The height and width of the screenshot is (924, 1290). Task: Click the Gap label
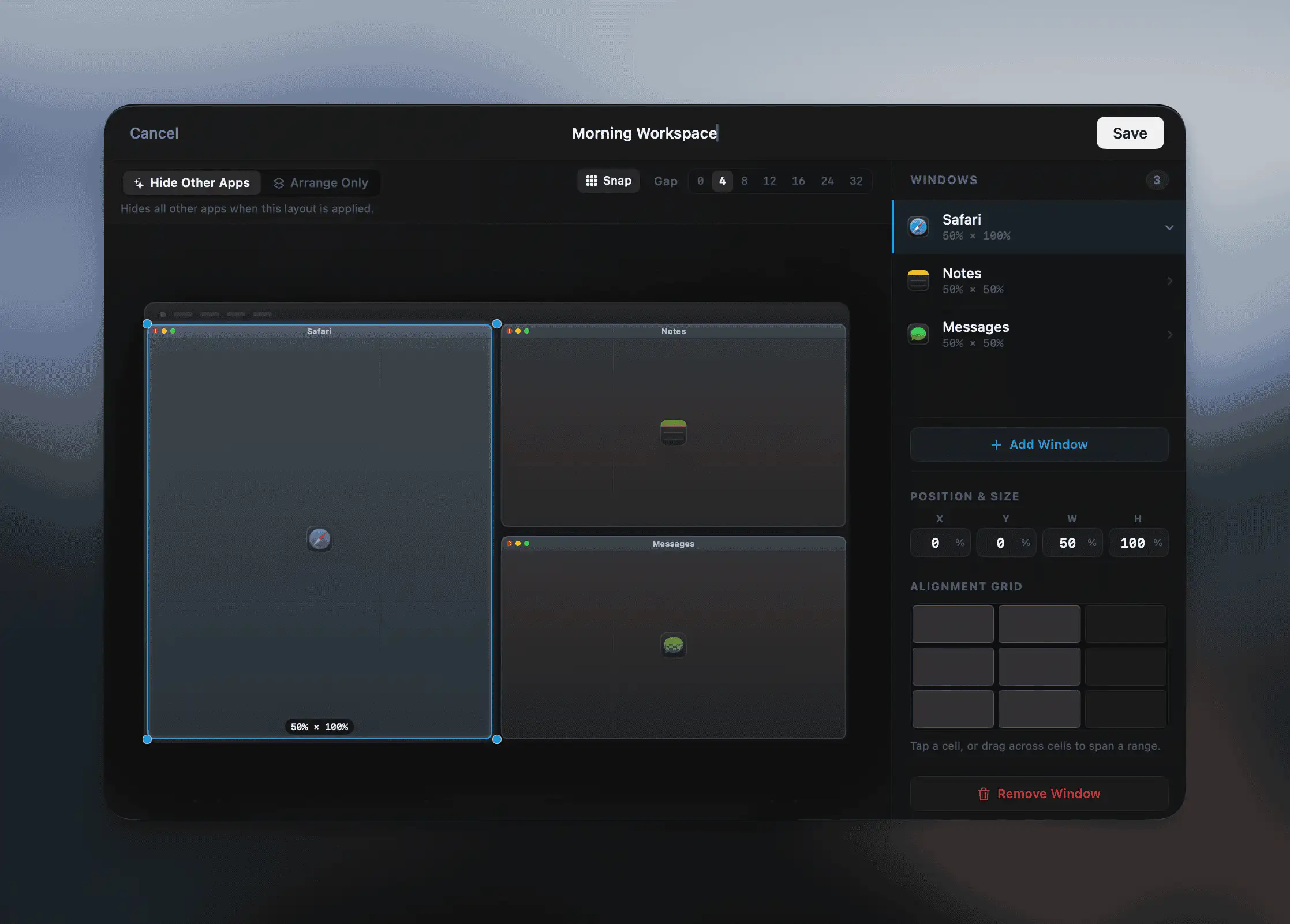click(x=665, y=181)
